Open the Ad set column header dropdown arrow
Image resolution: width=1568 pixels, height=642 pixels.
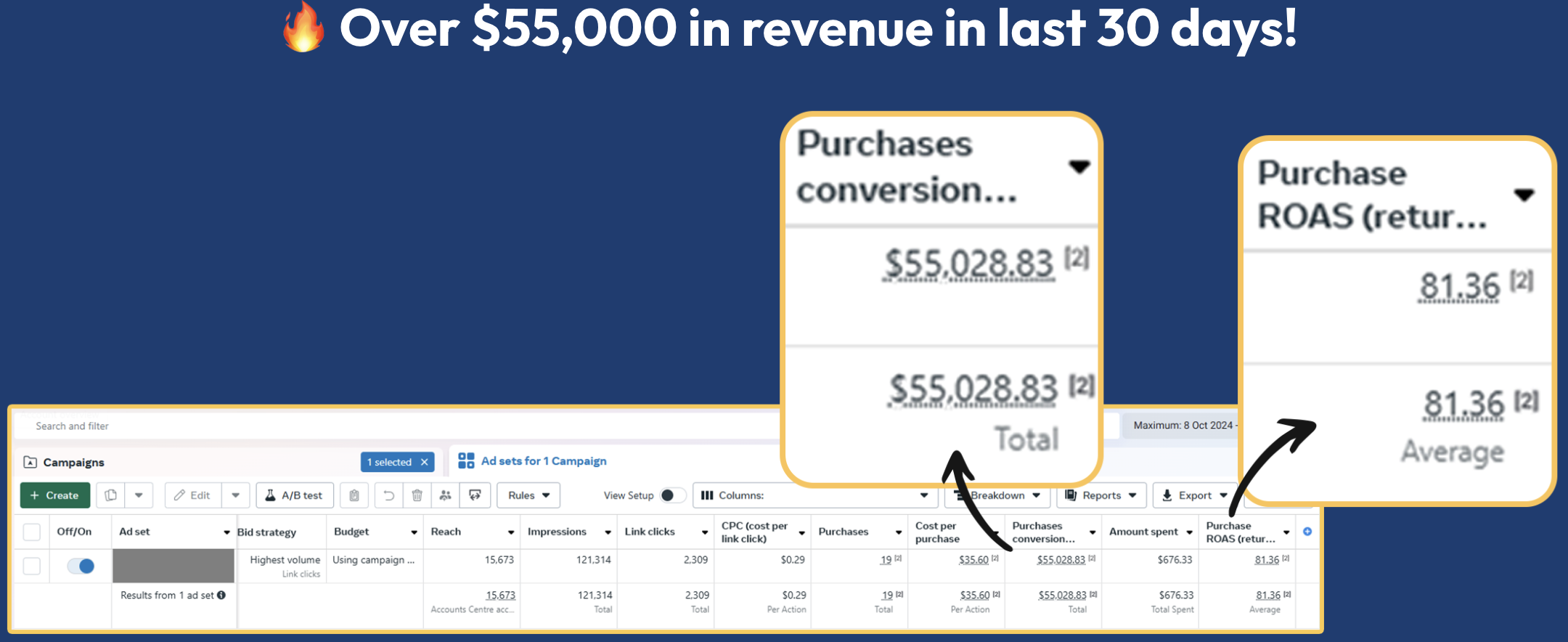coord(226,532)
